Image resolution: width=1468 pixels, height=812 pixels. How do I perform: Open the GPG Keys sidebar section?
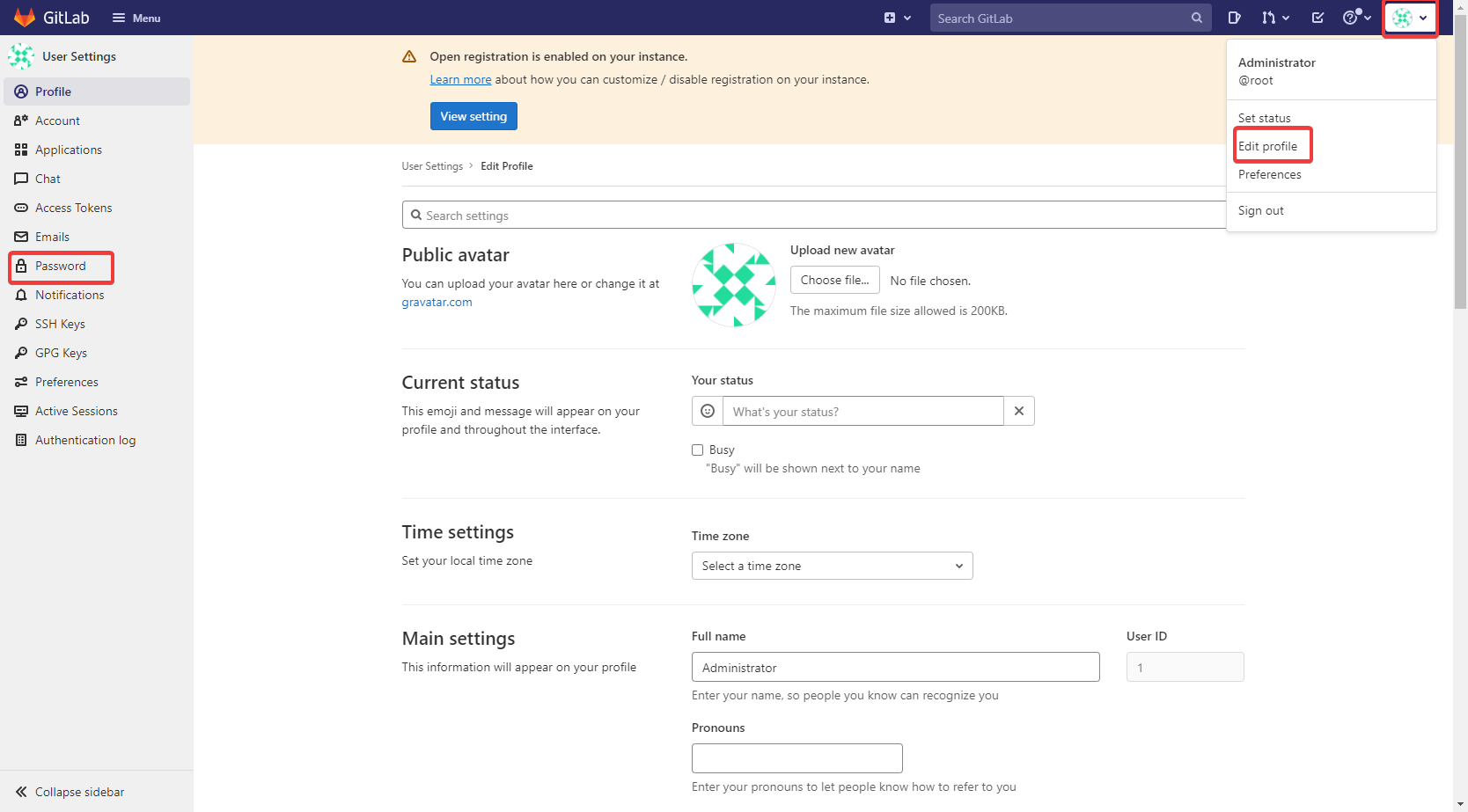pyautogui.click(x=59, y=352)
